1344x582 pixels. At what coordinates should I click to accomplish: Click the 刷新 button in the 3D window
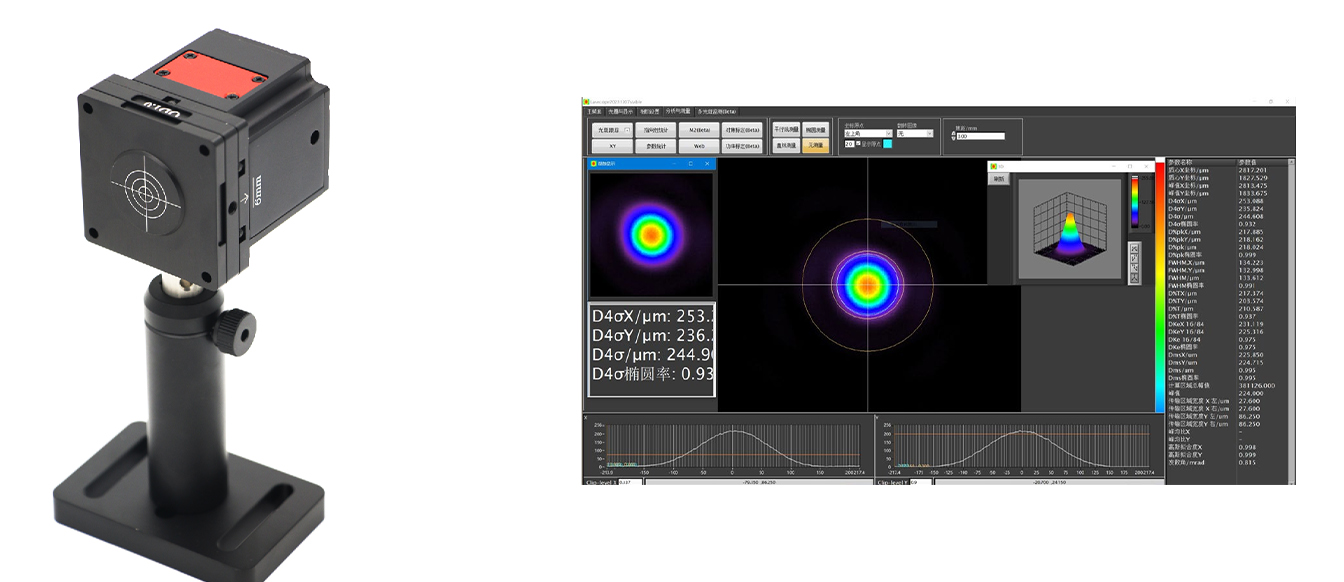pos(998,179)
